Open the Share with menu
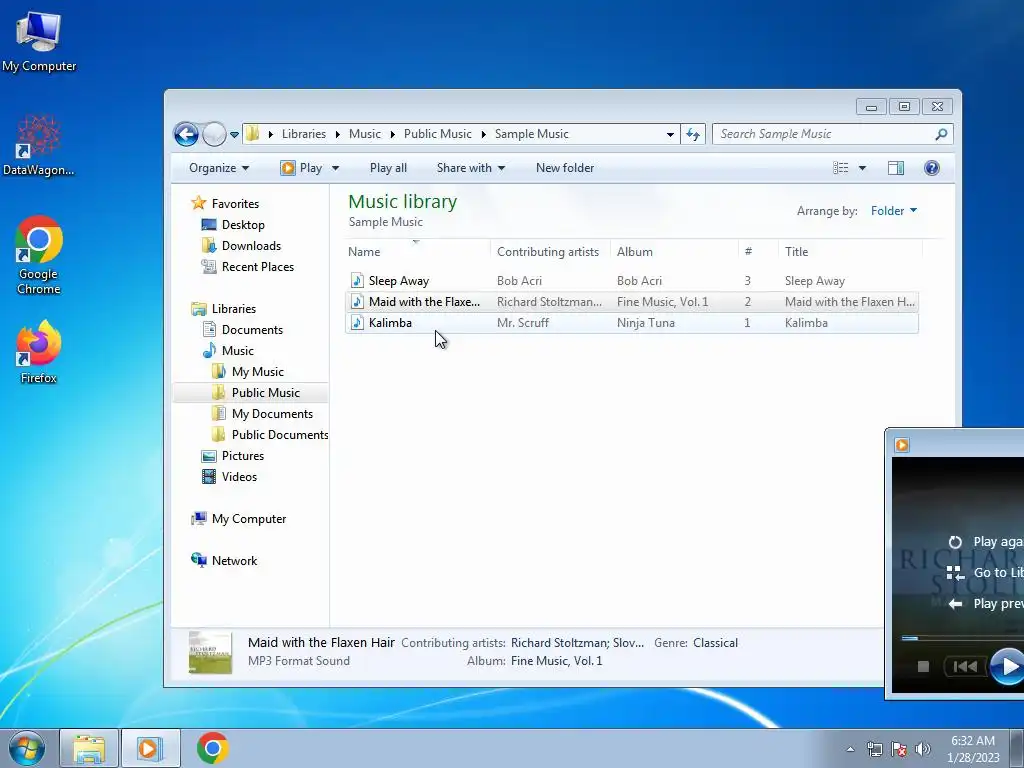Viewport: 1024px width, 768px height. (x=471, y=168)
